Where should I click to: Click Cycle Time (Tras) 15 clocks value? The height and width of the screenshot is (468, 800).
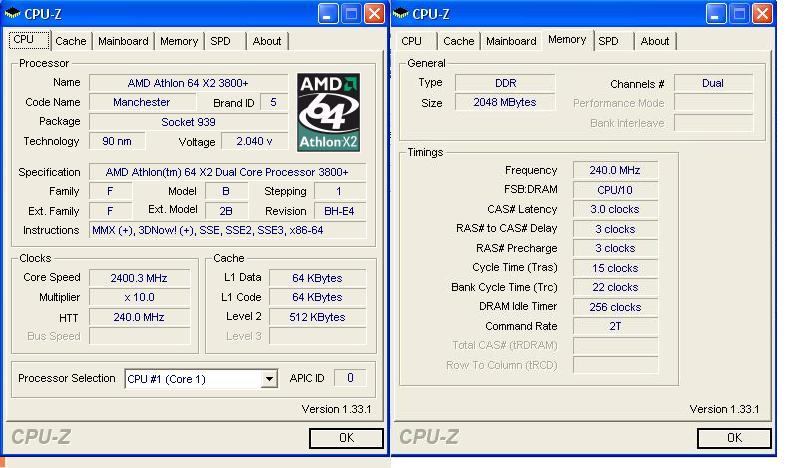[x=615, y=268]
